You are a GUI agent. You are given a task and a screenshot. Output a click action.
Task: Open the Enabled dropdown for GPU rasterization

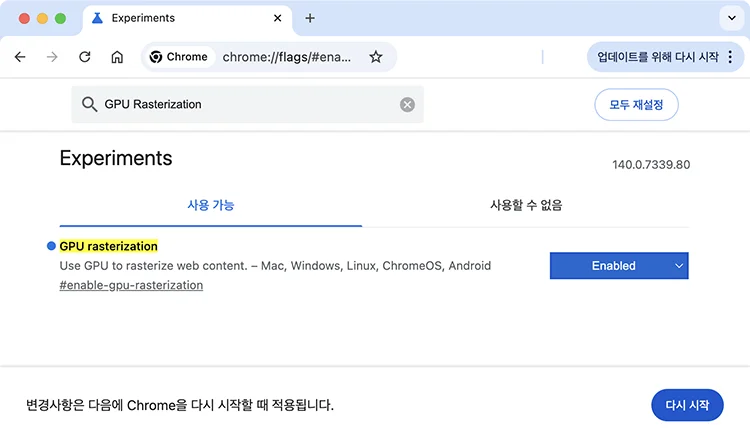click(x=619, y=266)
